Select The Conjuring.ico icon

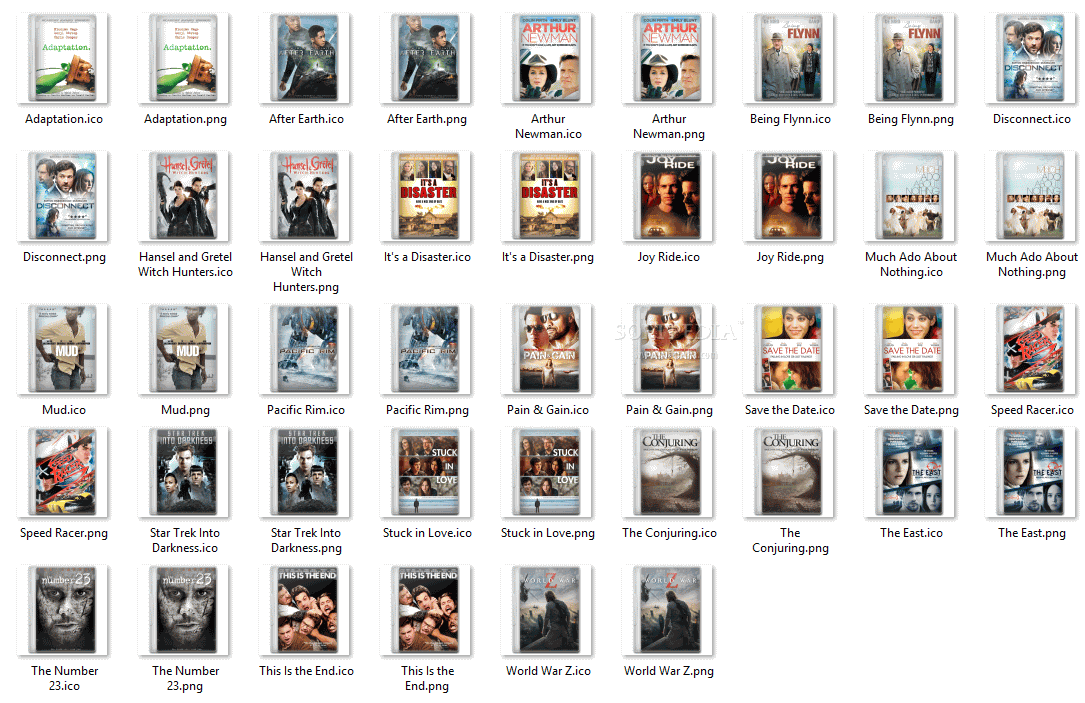coord(669,473)
